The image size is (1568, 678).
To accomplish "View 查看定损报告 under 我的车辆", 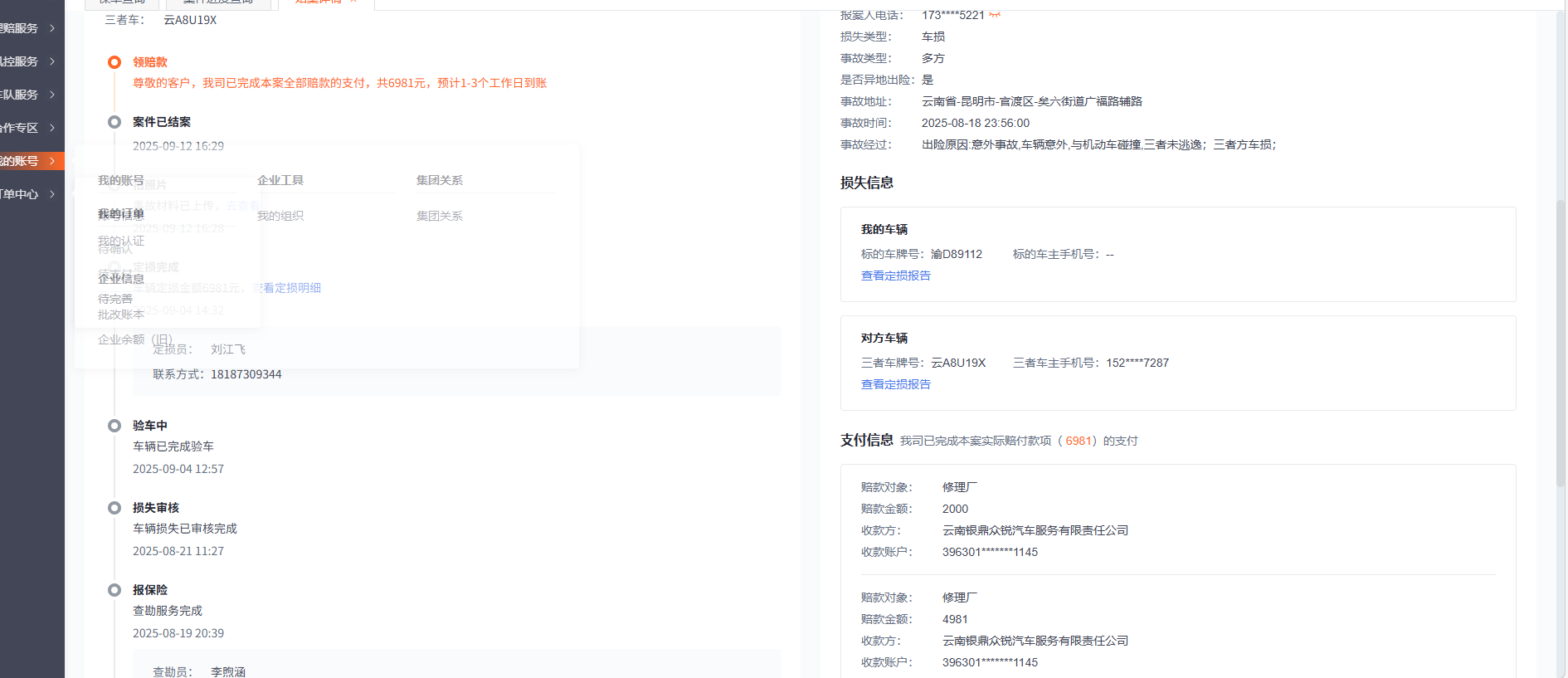I will coord(896,276).
